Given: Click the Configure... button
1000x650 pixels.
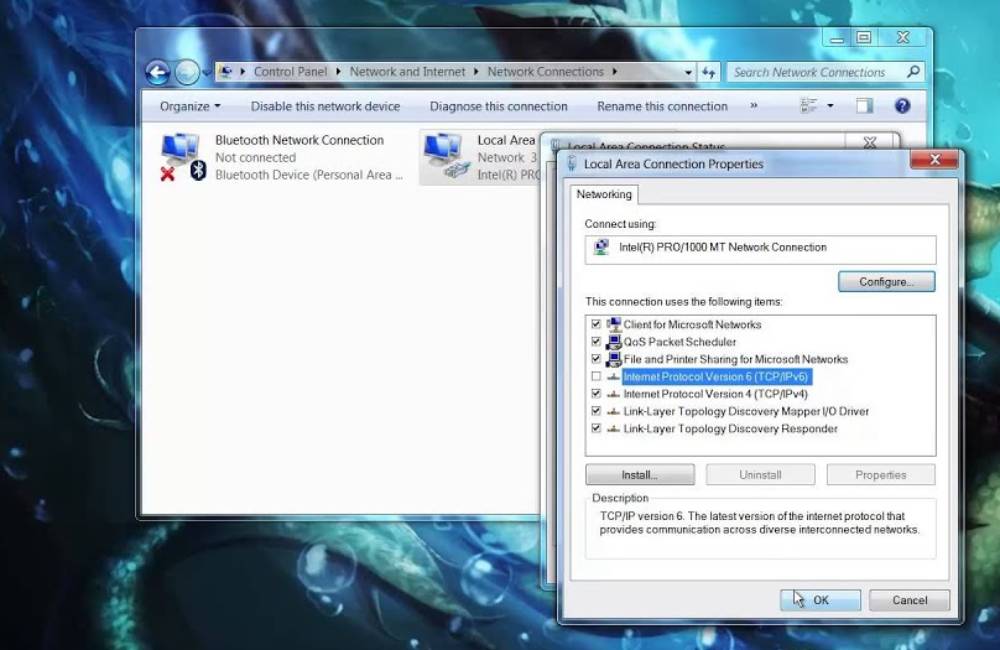Looking at the screenshot, I should click(x=886, y=282).
